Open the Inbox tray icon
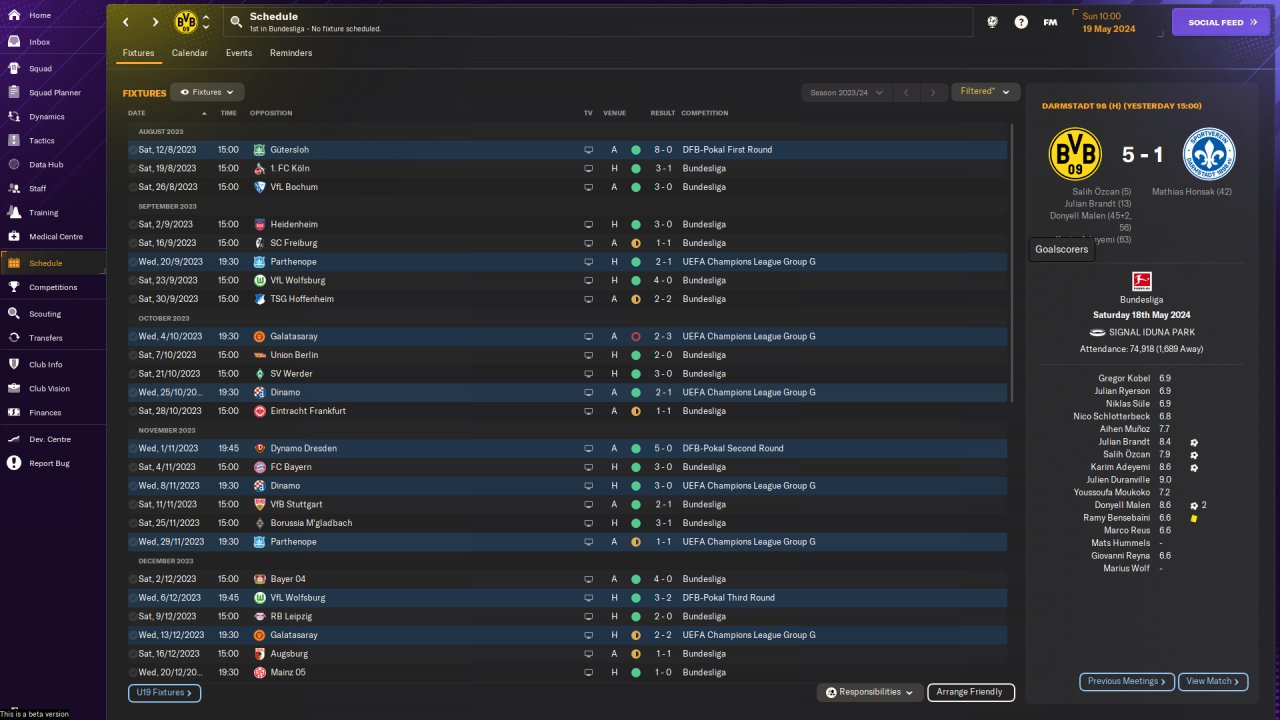 pyautogui.click(x=14, y=42)
